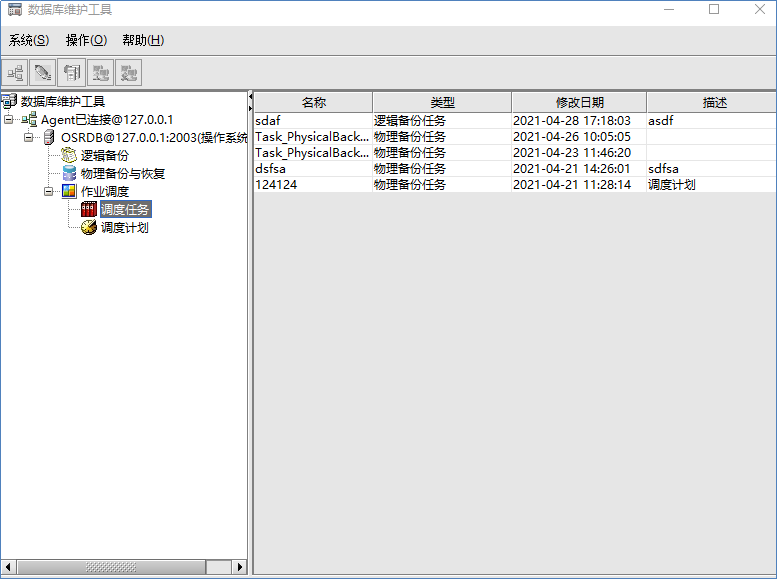Select the OSRDB@127.0.0.1:2003 tree label
The width and height of the screenshot is (778, 579).
pos(154,137)
